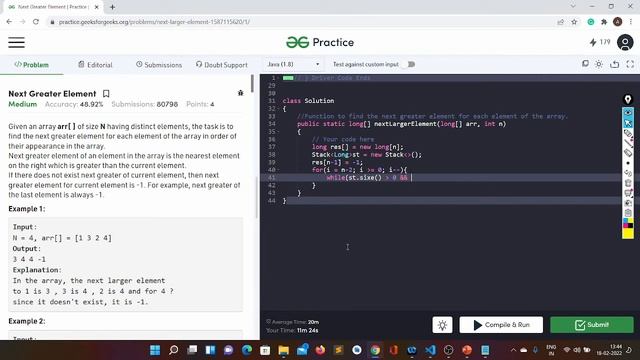The width and height of the screenshot is (640, 360).
Task: Click the clipboard icon in annotation toolbar
Action: [628, 213]
